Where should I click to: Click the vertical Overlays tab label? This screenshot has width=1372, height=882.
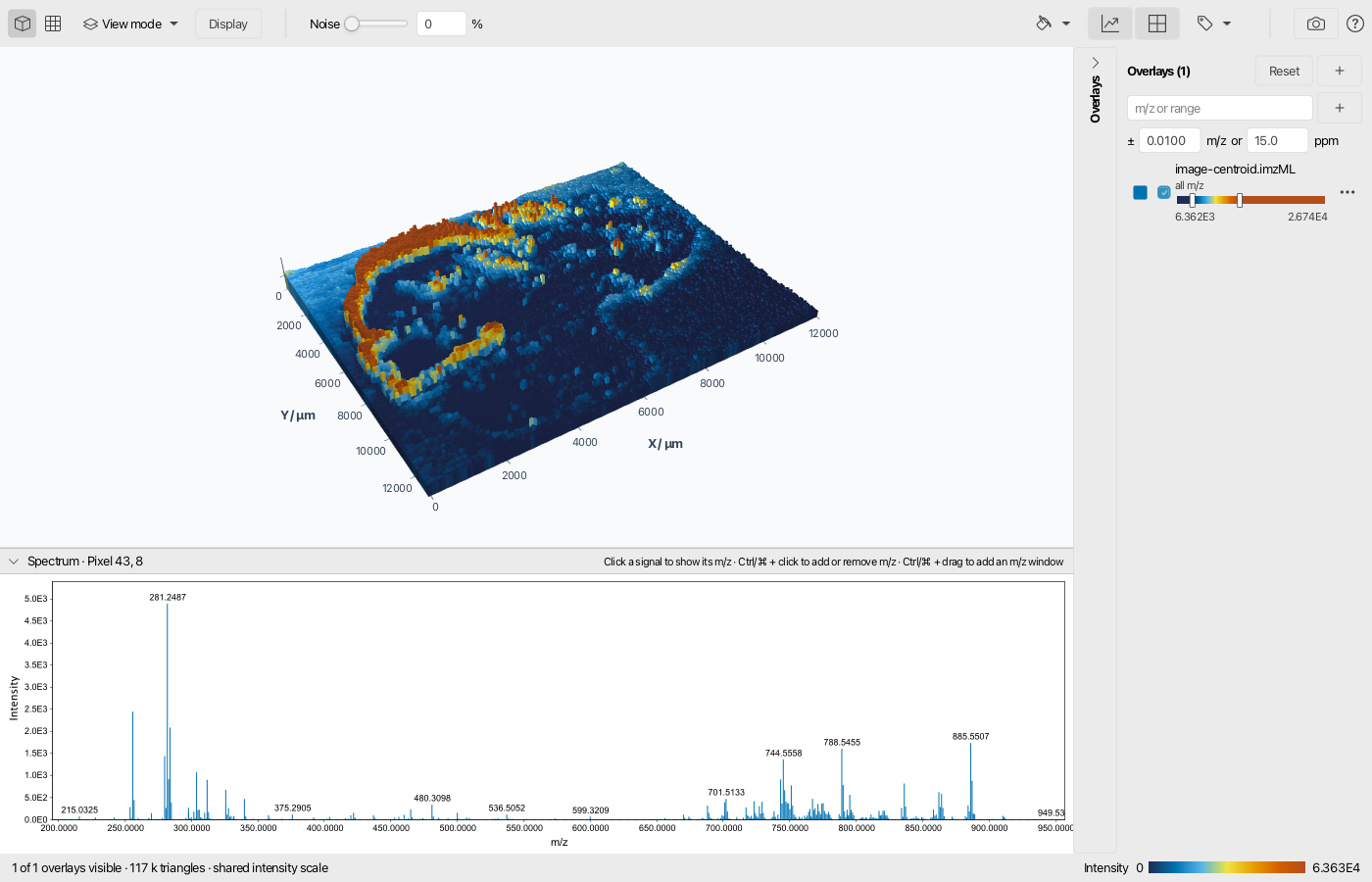[x=1096, y=99]
